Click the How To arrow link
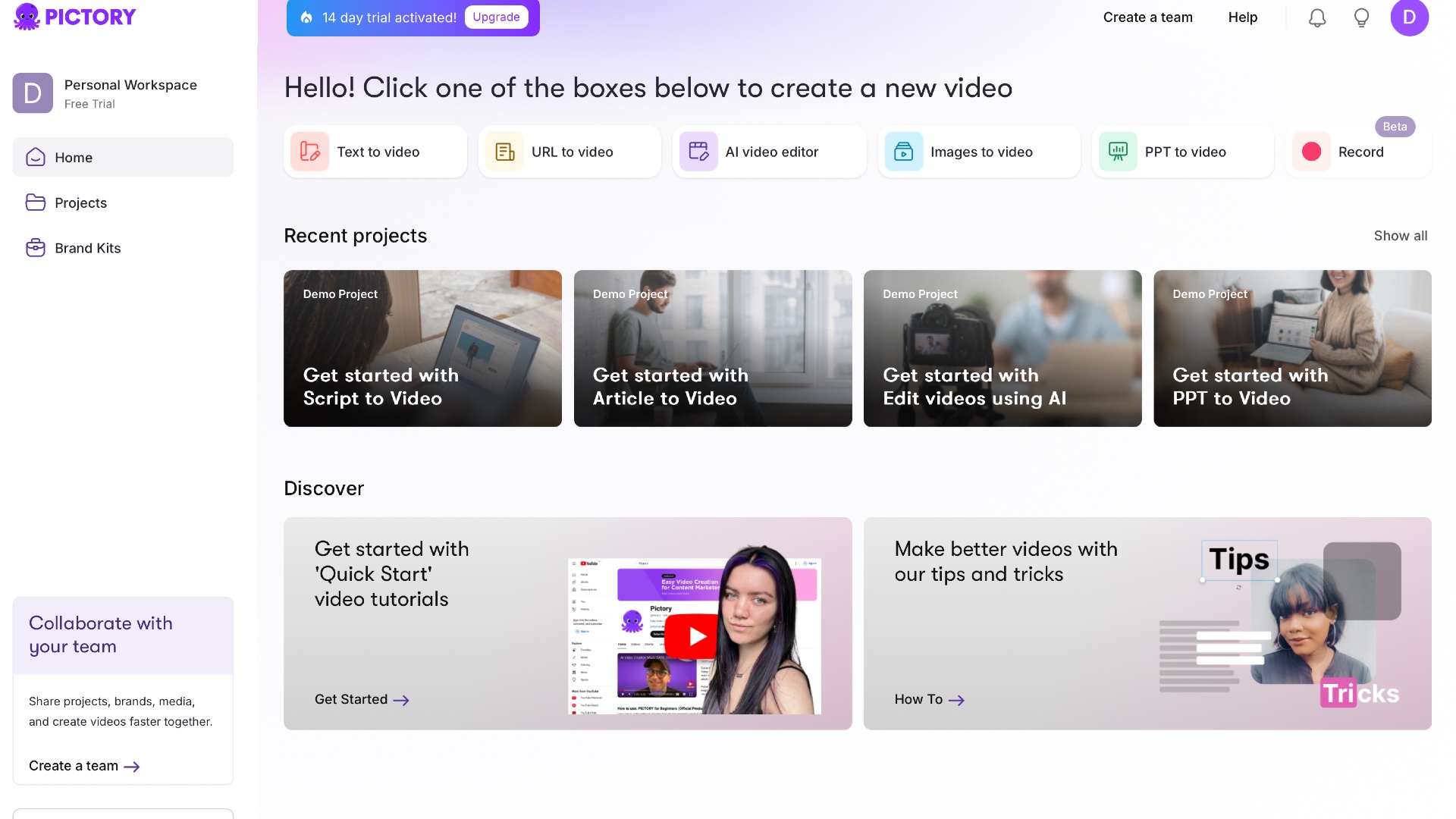The image size is (1456, 819). 928,698
